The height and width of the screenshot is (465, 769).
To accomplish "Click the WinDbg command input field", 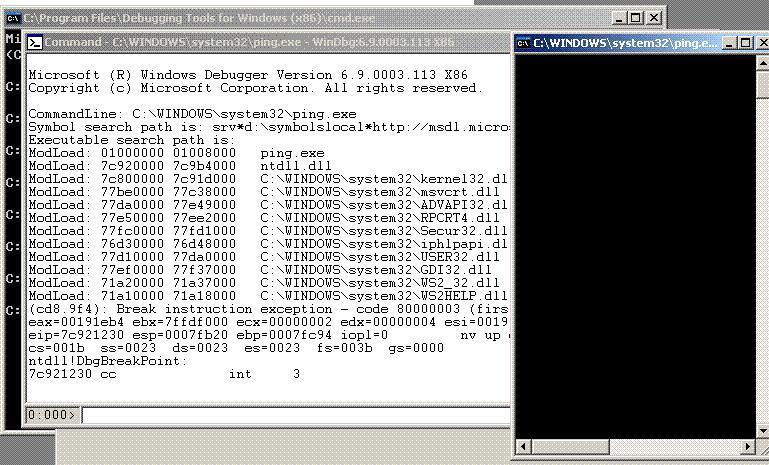I will [296, 415].
